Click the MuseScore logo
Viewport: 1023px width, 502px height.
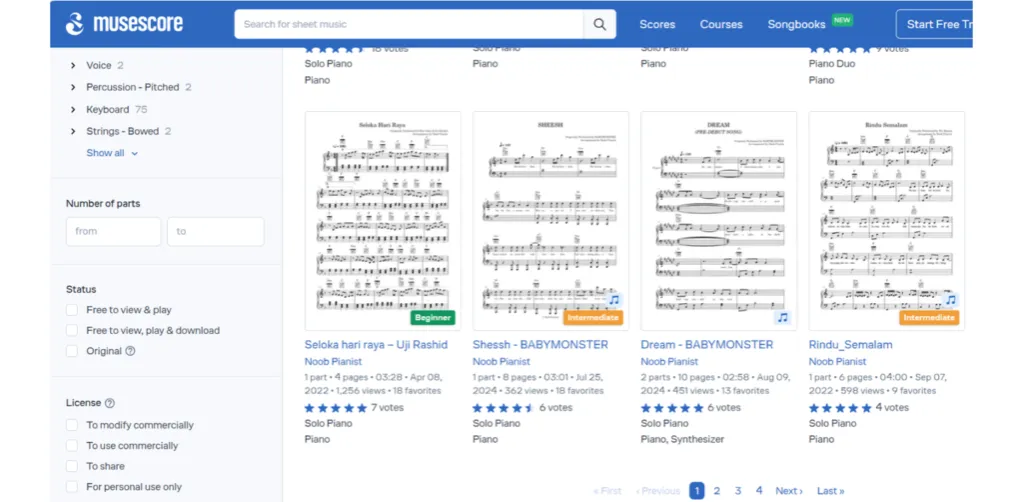tap(124, 24)
